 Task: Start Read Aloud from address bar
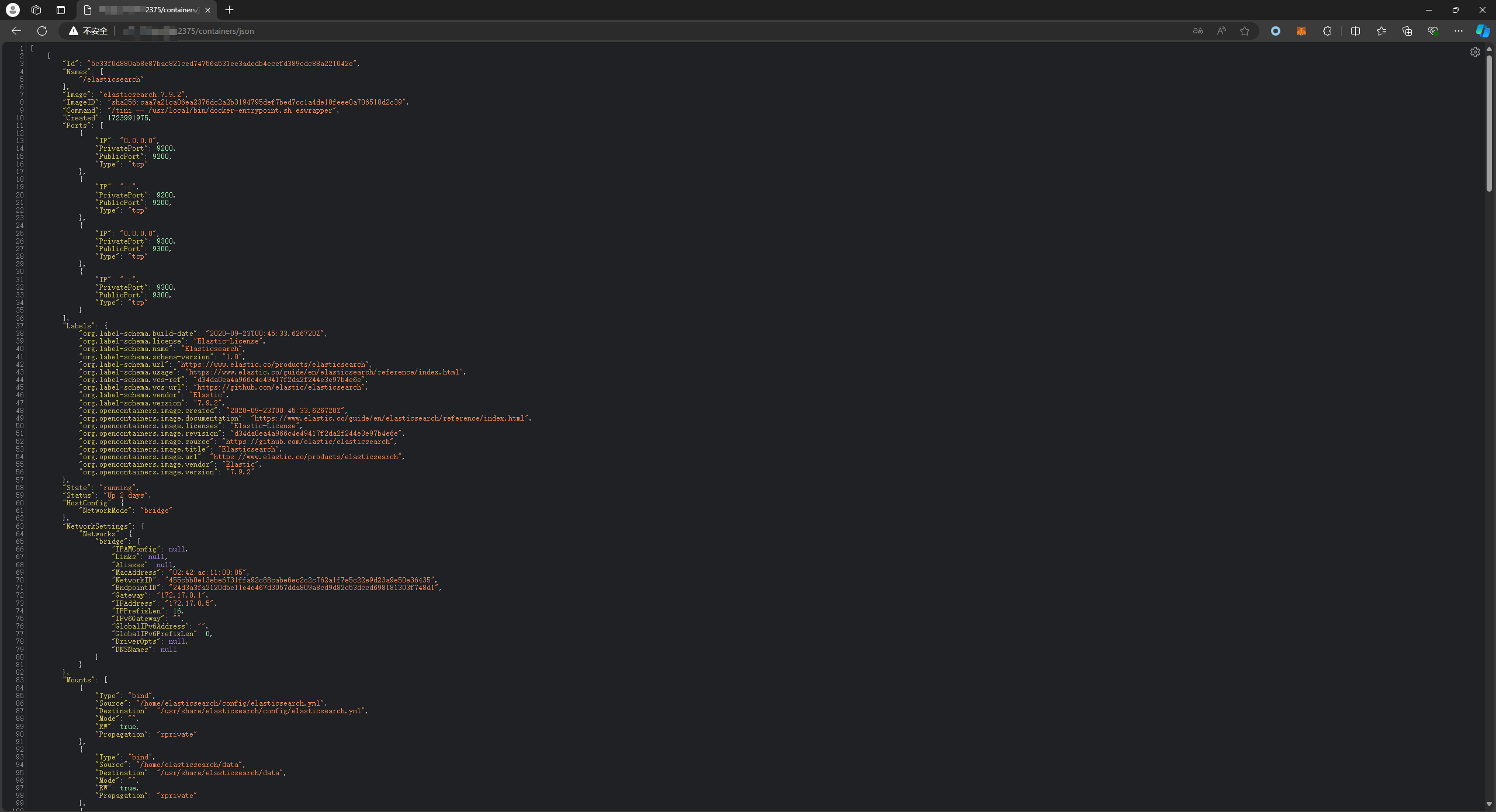click(x=1221, y=31)
